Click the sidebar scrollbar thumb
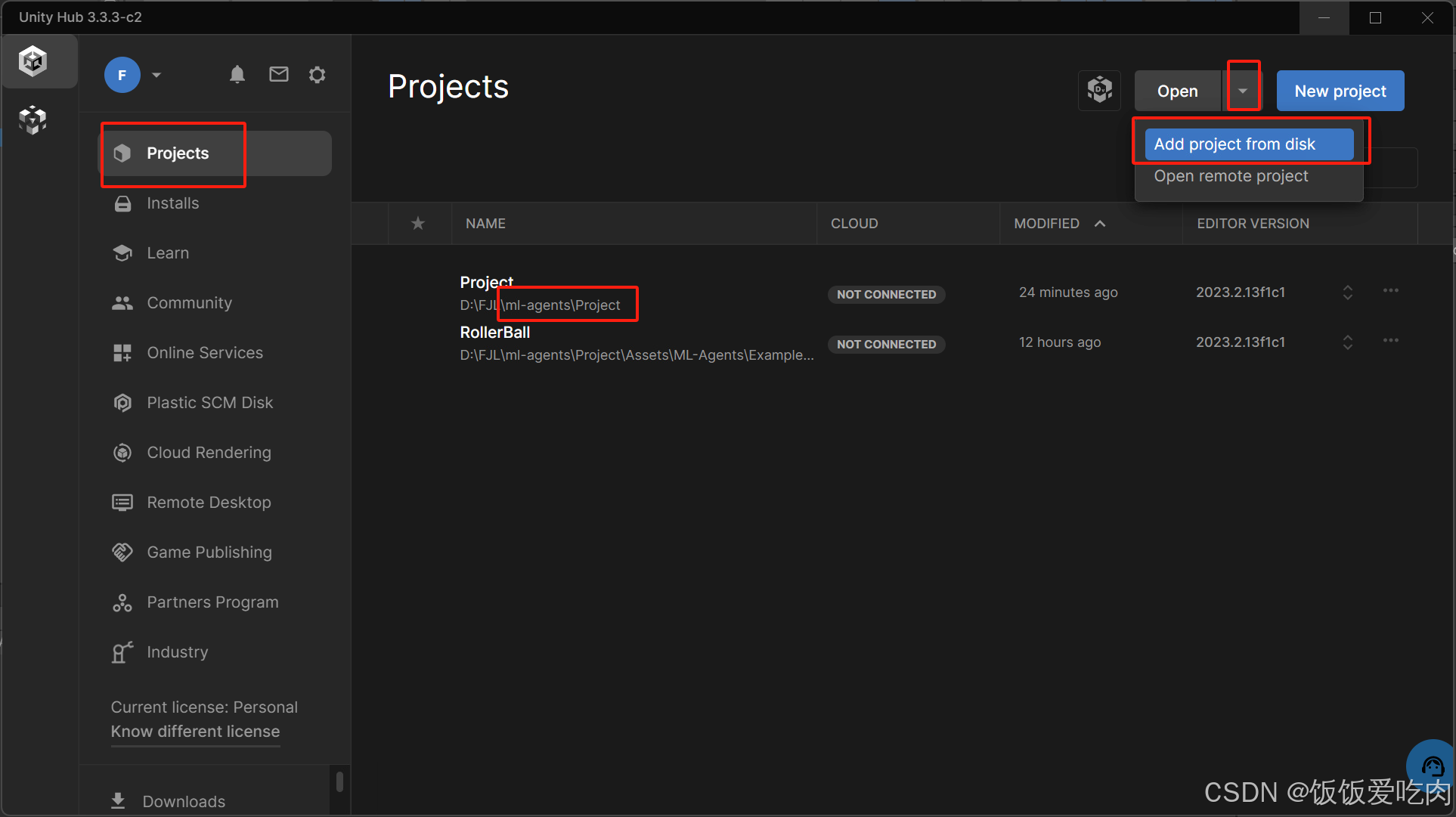This screenshot has height=817, width=1456. (x=339, y=781)
